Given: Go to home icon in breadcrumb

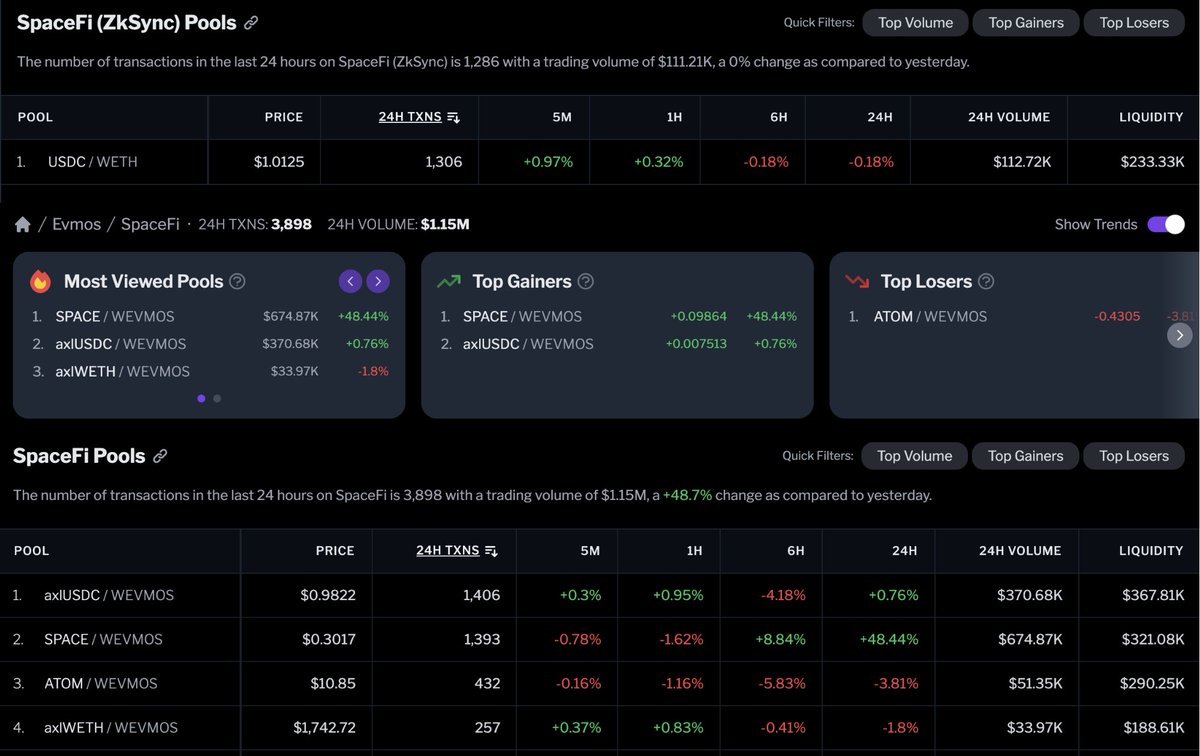Looking at the screenshot, I should pos(22,224).
